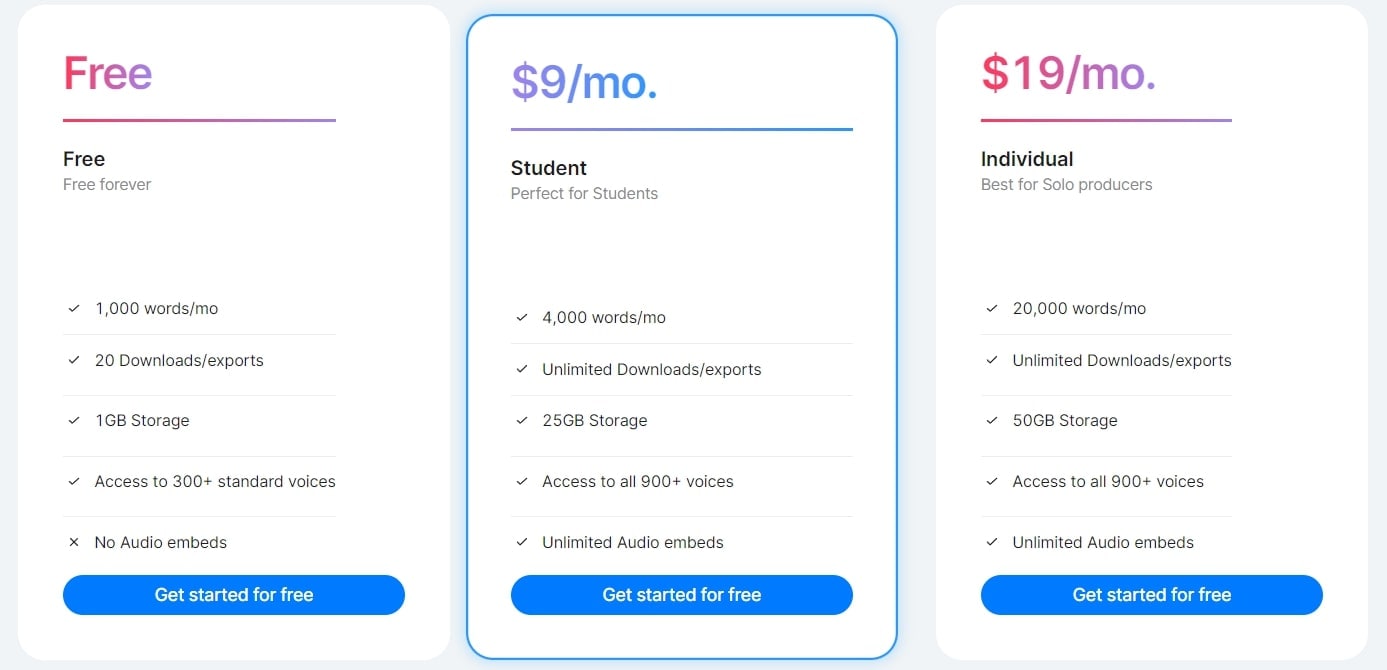Click Get started for free under Free plan

point(234,595)
